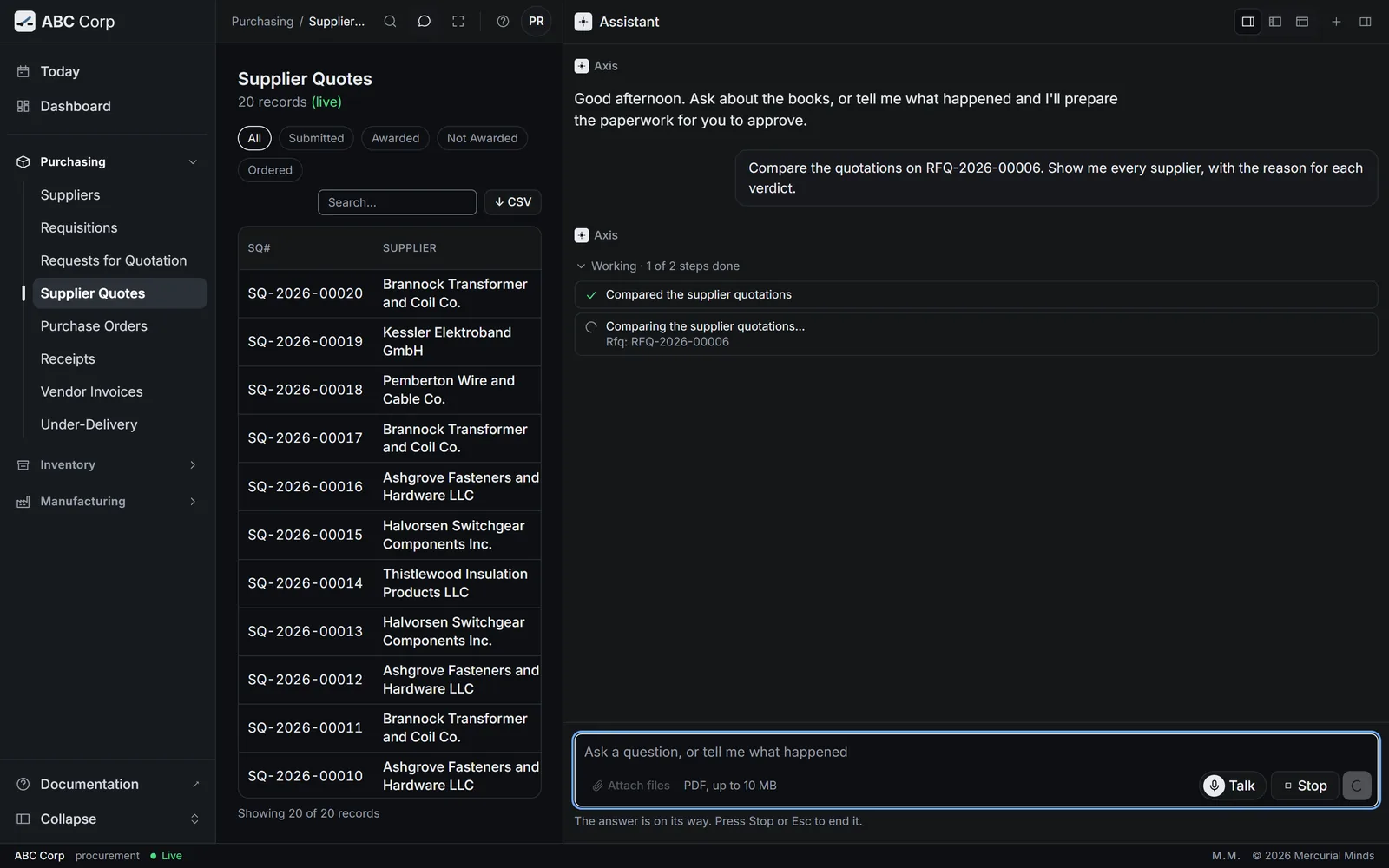The width and height of the screenshot is (1389, 868).
Task: Focus the assistant question input box
Action: pos(976,753)
